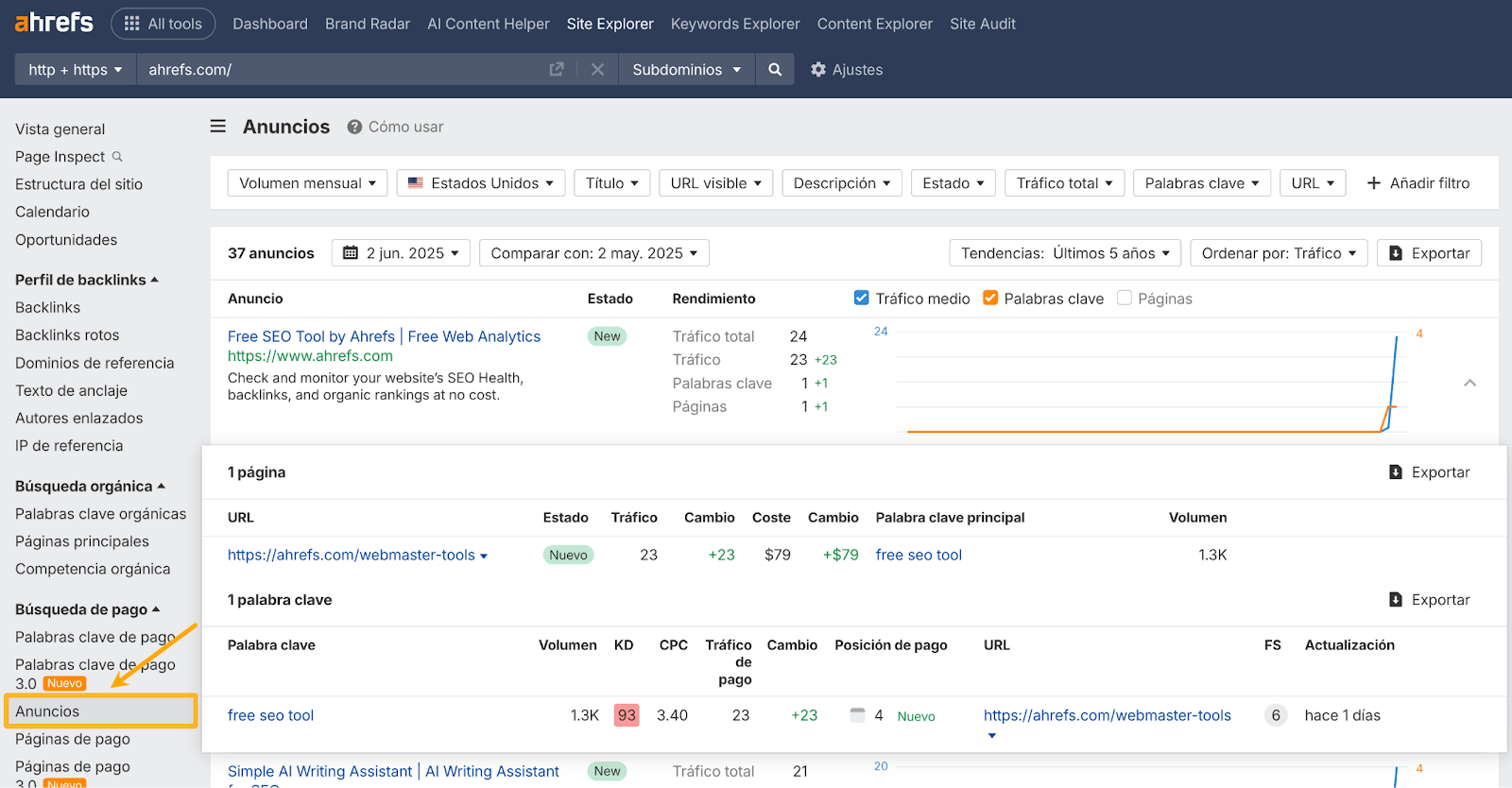The image size is (1512, 788).
Task: Open Descripción filter dropdown
Action: tap(842, 182)
